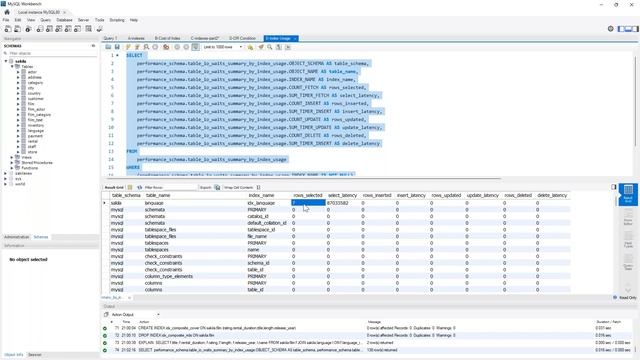640x360 pixels.
Task: Select the language table in schema tree
Action: point(36,131)
